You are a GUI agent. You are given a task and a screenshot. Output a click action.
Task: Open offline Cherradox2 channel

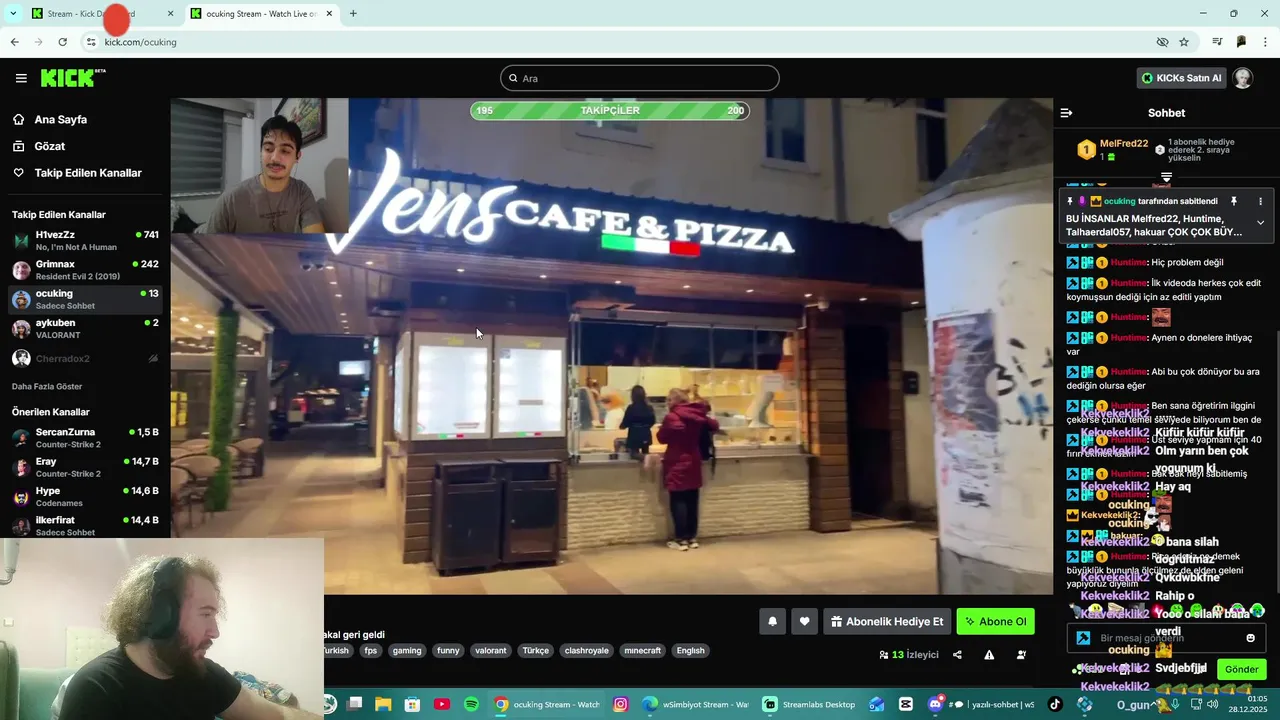(x=85, y=358)
